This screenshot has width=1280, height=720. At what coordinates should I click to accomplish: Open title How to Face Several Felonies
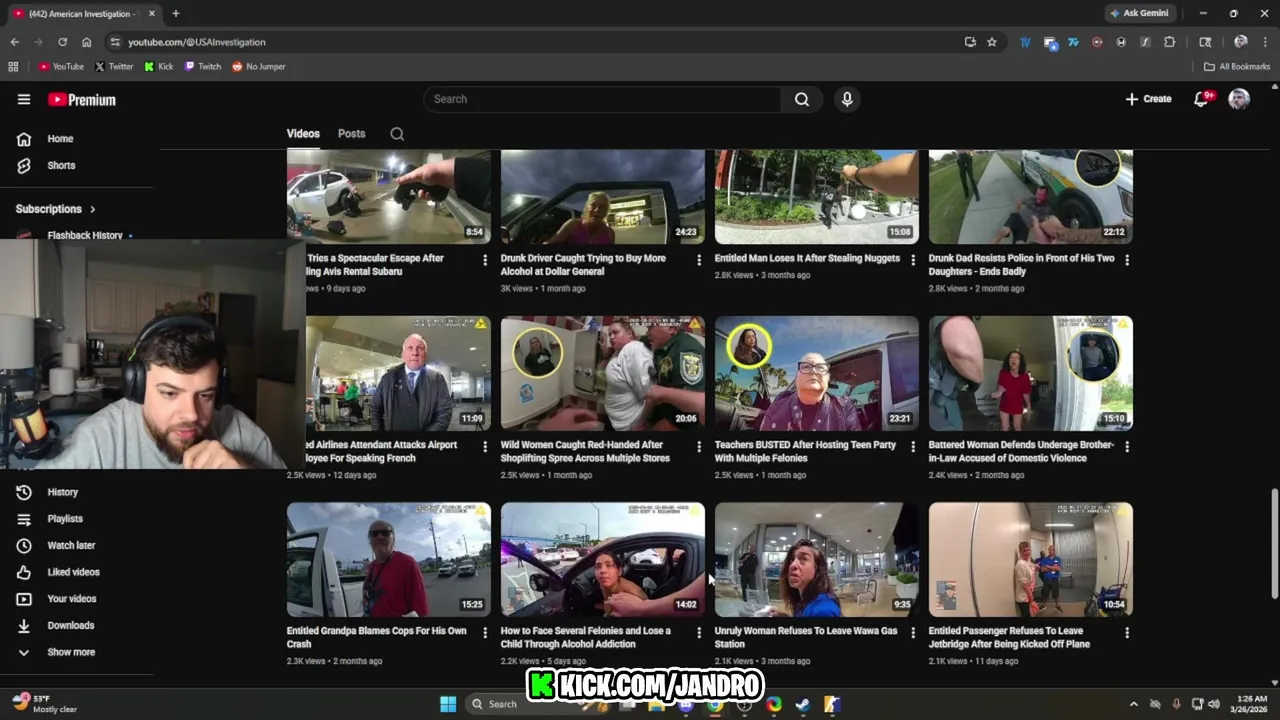pos(586,637)
